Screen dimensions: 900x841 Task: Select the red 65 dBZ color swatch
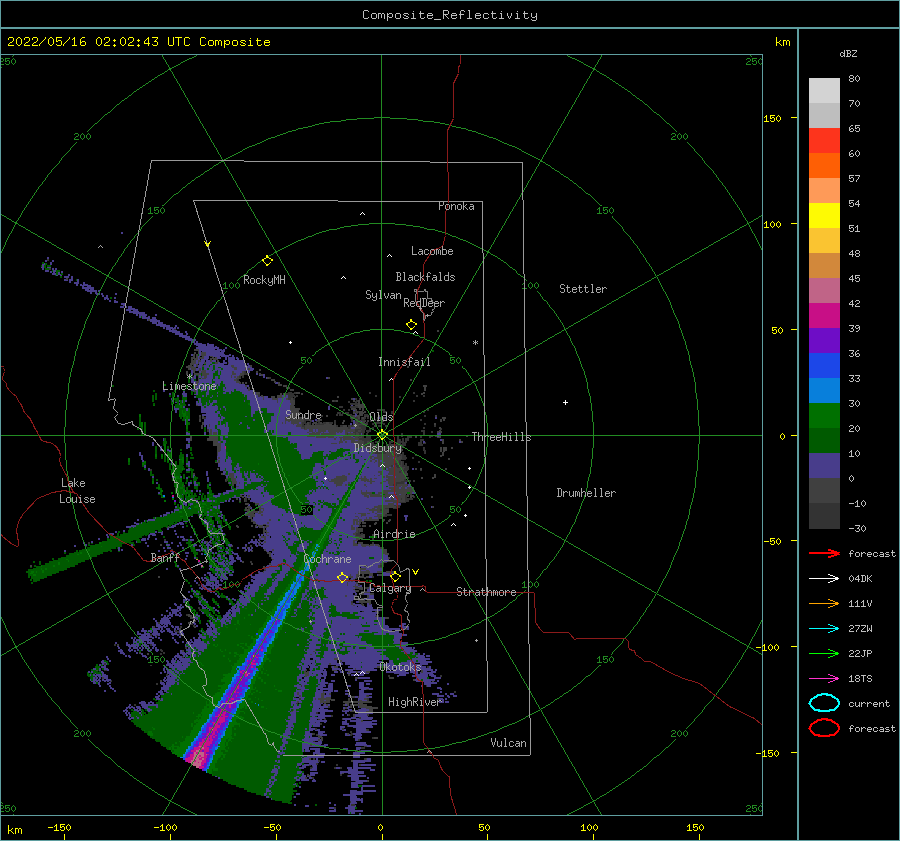[x=824, y=140]
